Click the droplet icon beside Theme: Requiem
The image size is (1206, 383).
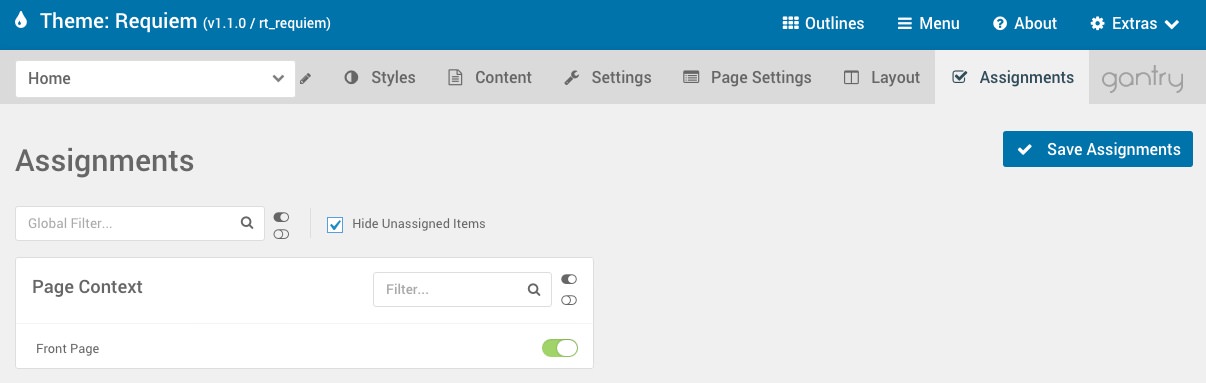tap(22, 22)
